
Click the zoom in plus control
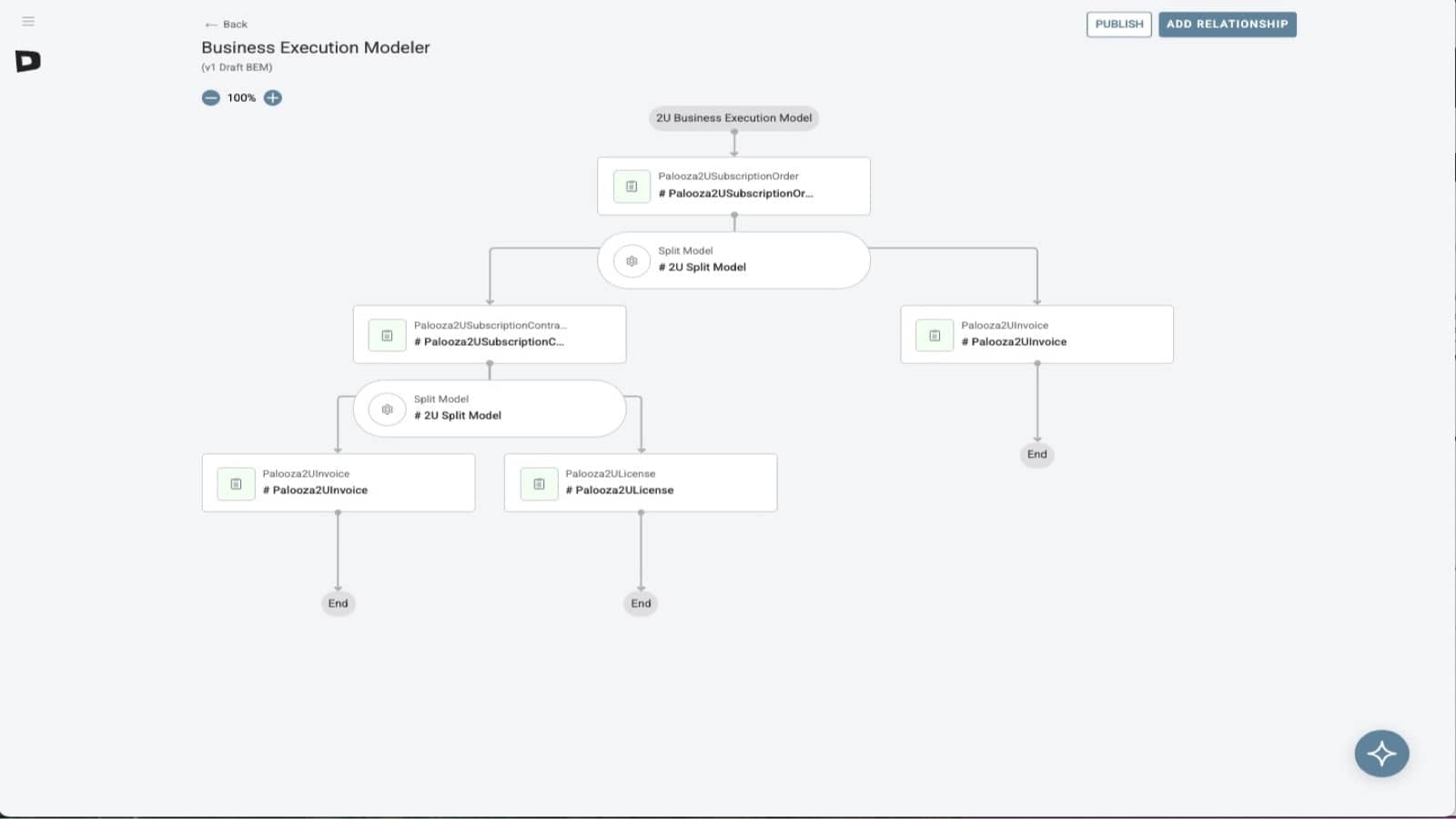coord(271,97)
